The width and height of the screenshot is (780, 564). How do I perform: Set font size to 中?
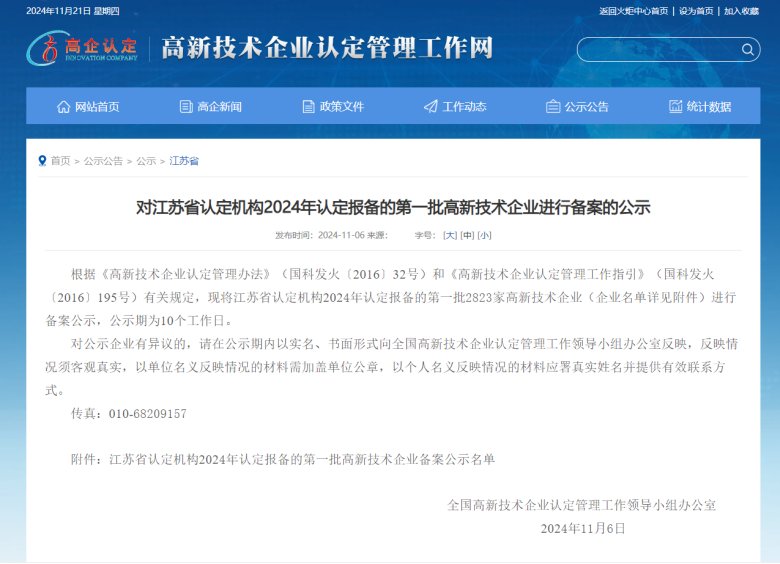click(x=467, y=236)
